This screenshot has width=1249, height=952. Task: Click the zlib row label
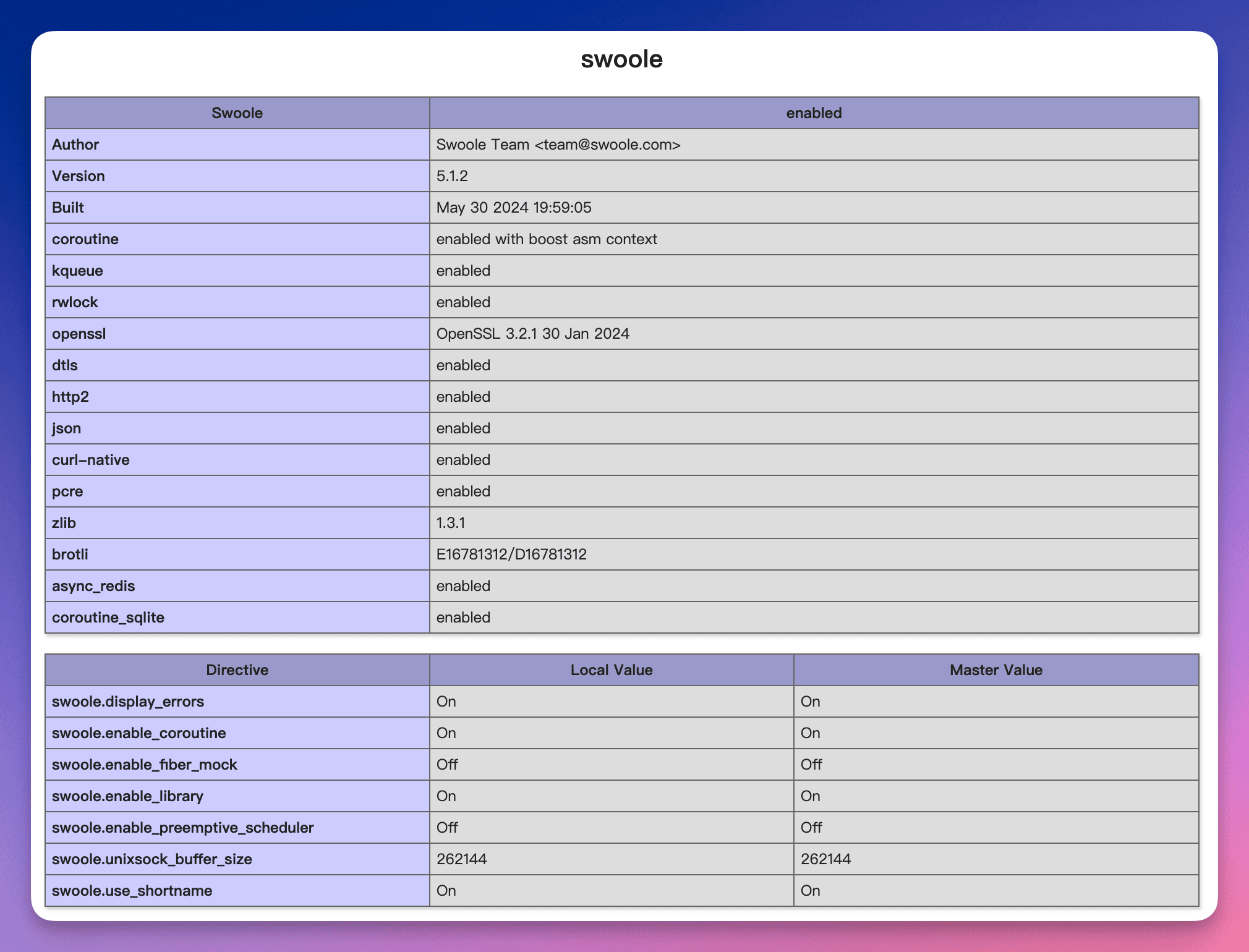coord(64,523)
